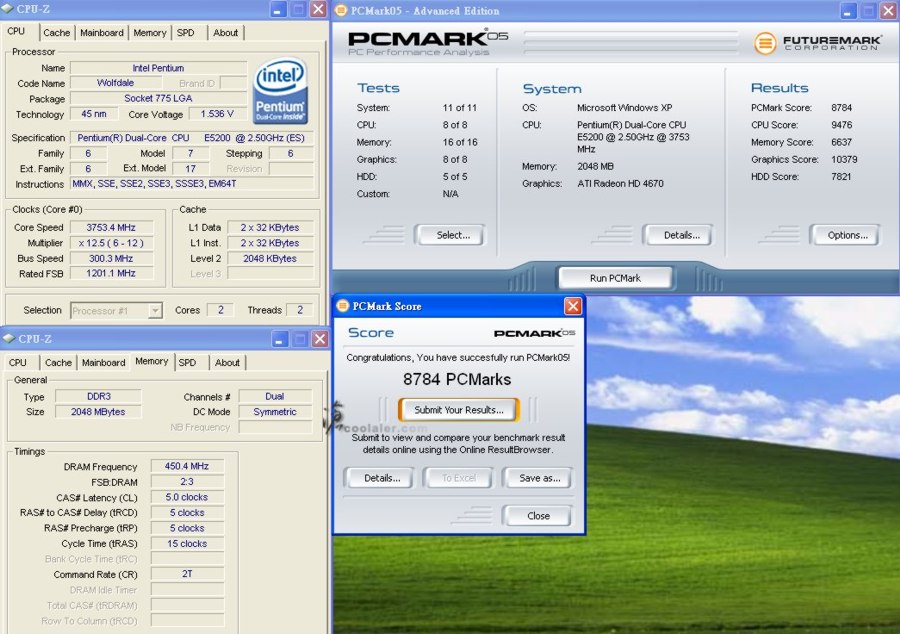Image resolution: width=900 pixels, height=634 pixels.
Task: Click the Core Voltage value '1.536 V'
Action: (218, 114)
